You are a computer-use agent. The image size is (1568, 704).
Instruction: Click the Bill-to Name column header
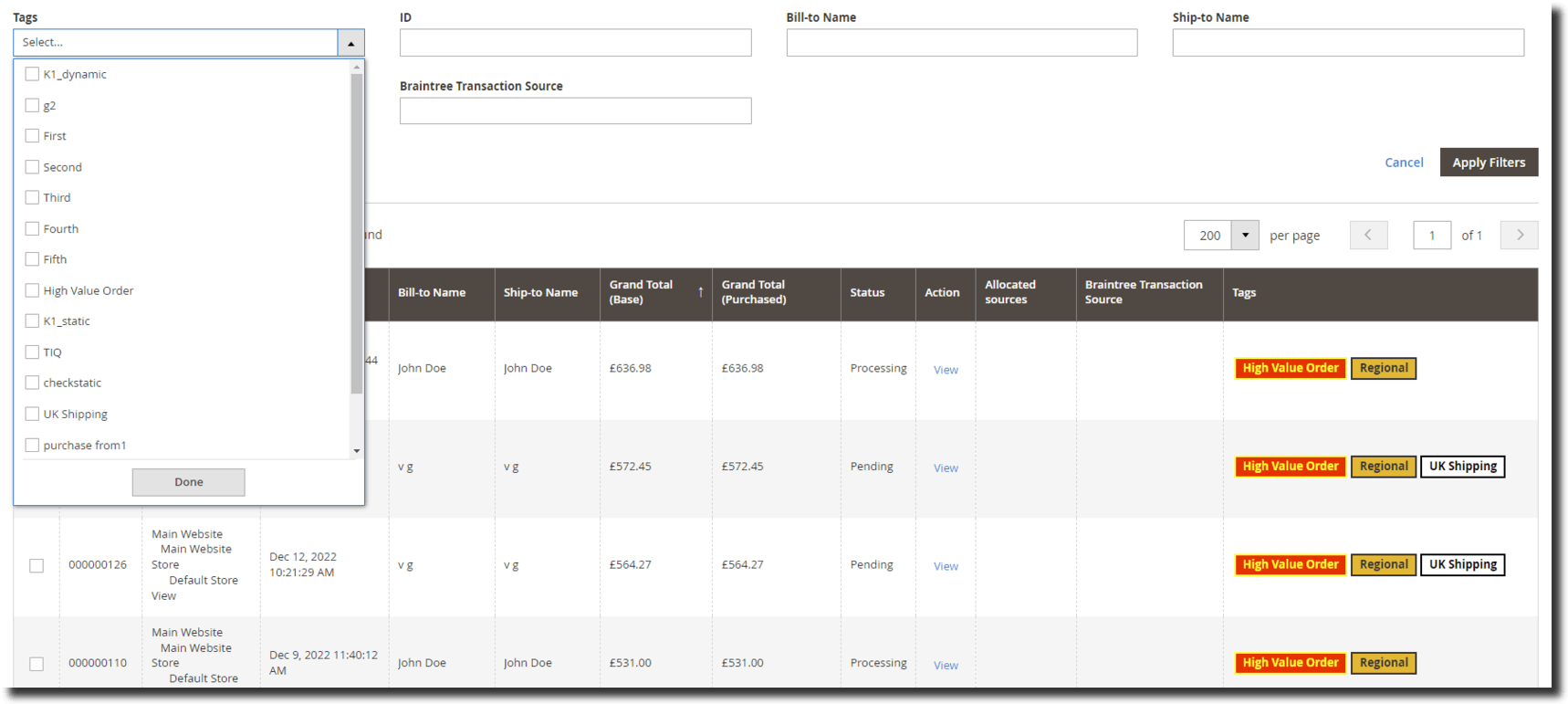coord(432,293)
